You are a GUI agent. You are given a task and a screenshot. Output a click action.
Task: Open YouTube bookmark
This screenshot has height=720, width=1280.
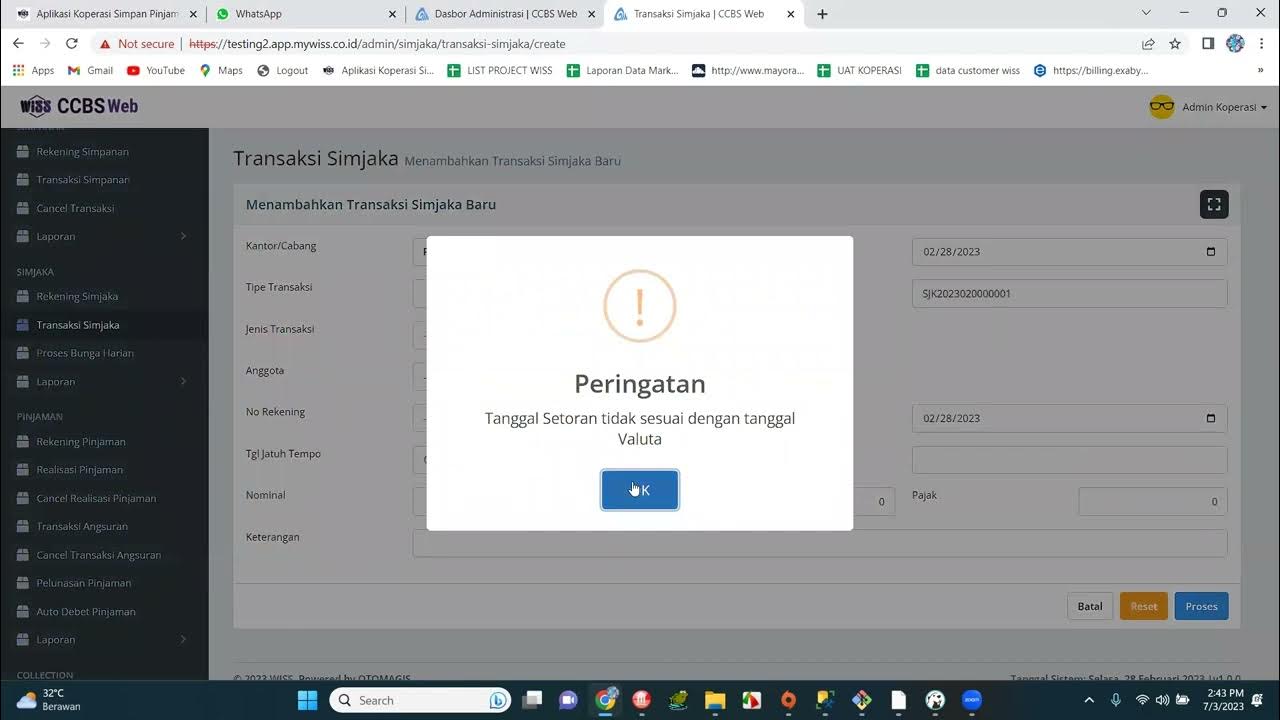[156, 71]
